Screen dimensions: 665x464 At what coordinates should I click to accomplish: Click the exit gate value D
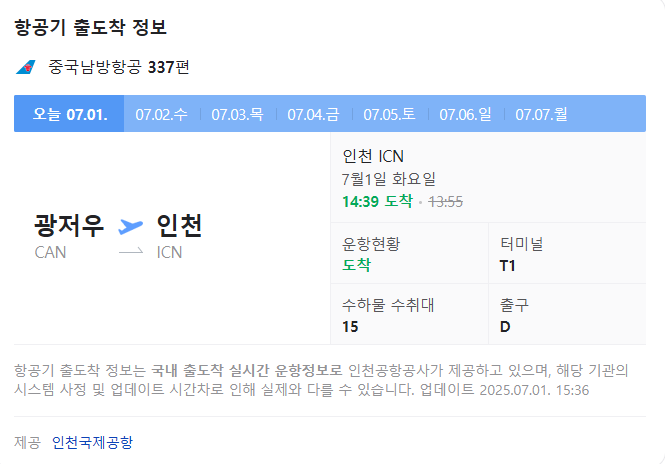[x=505, y=327]
